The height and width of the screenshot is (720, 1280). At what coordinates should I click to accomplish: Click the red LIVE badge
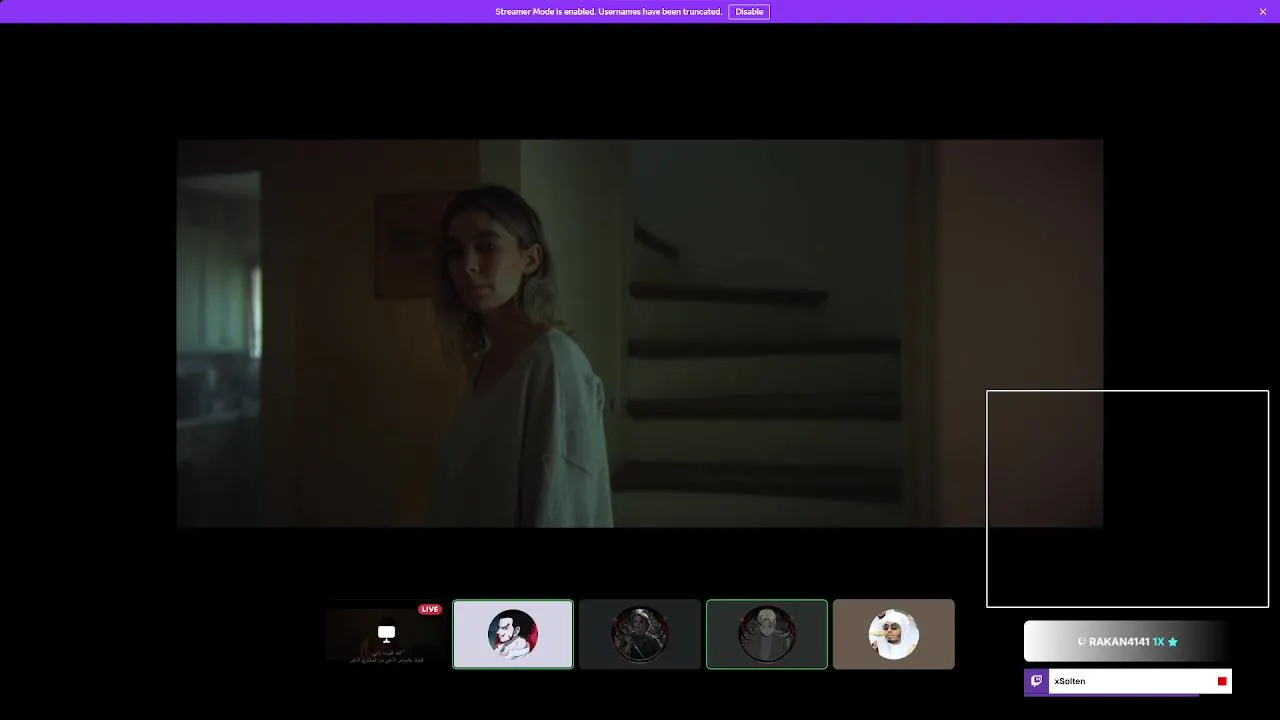tap(430, 609)
